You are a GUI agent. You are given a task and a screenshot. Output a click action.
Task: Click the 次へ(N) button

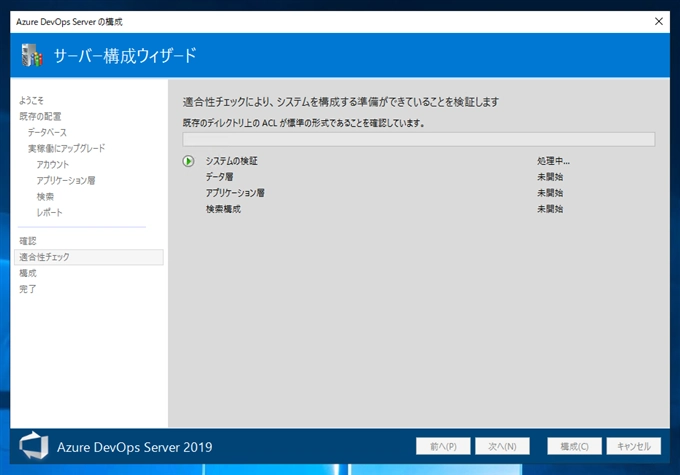502,446
